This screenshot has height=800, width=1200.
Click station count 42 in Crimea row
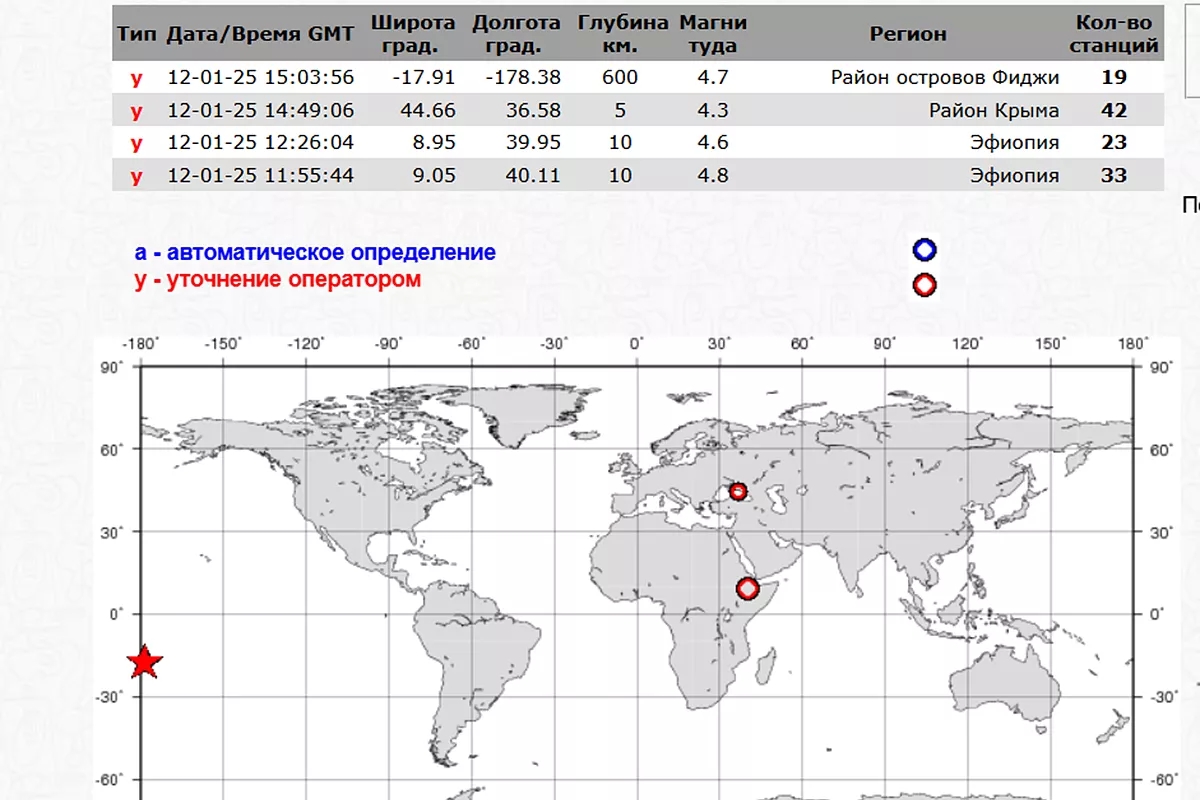[1114, 110]
